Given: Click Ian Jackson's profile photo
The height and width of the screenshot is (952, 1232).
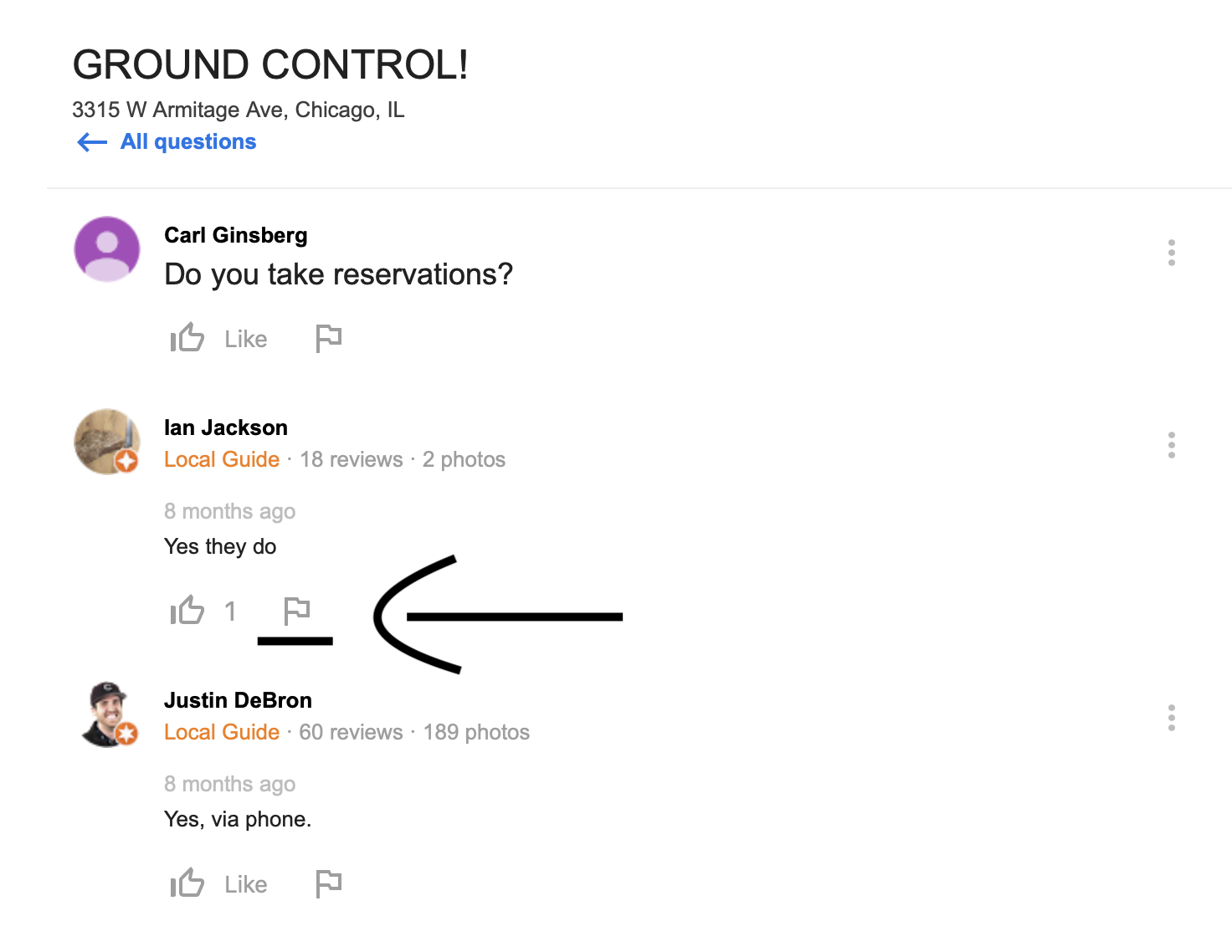Looking at the screenshot, I should (107, 441).
